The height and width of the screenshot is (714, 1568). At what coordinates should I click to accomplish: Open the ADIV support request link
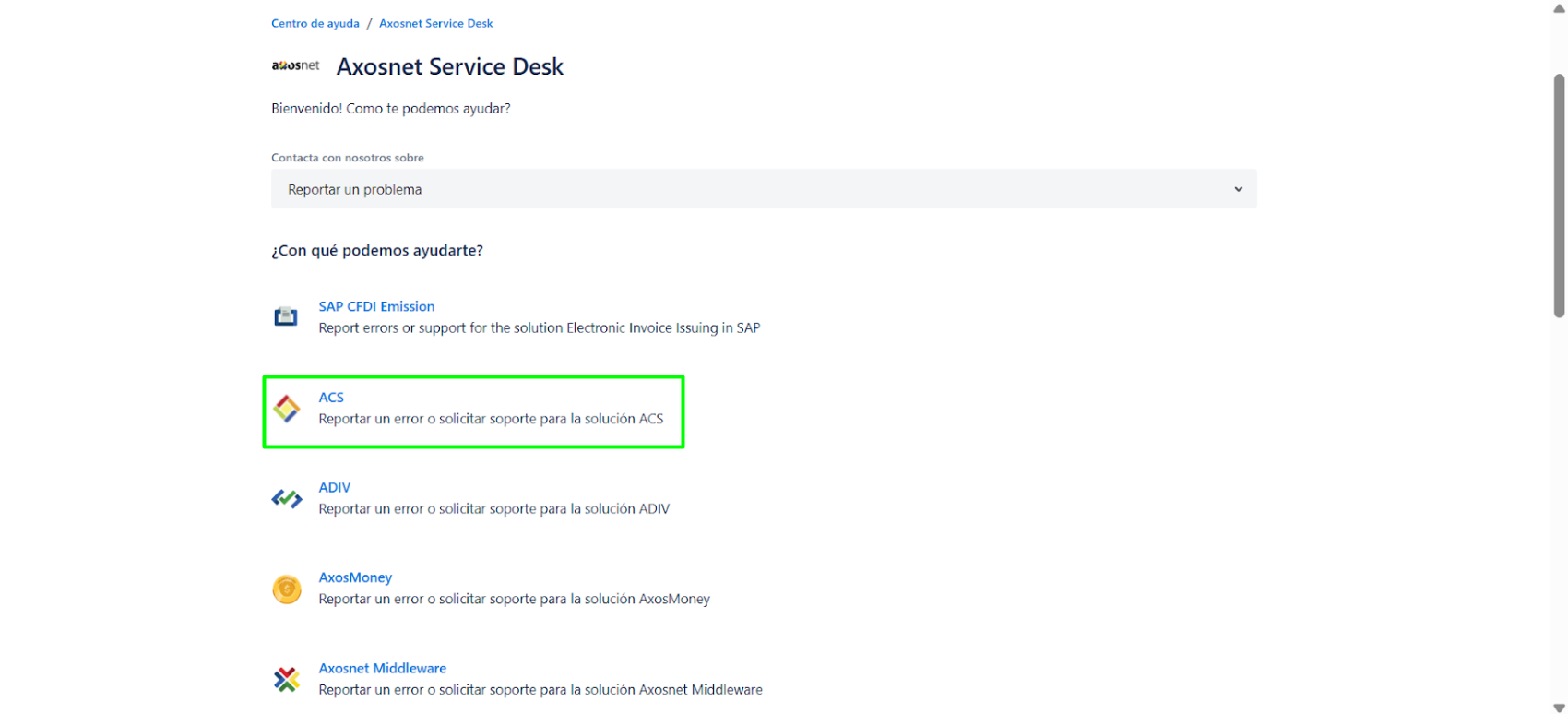334,488
